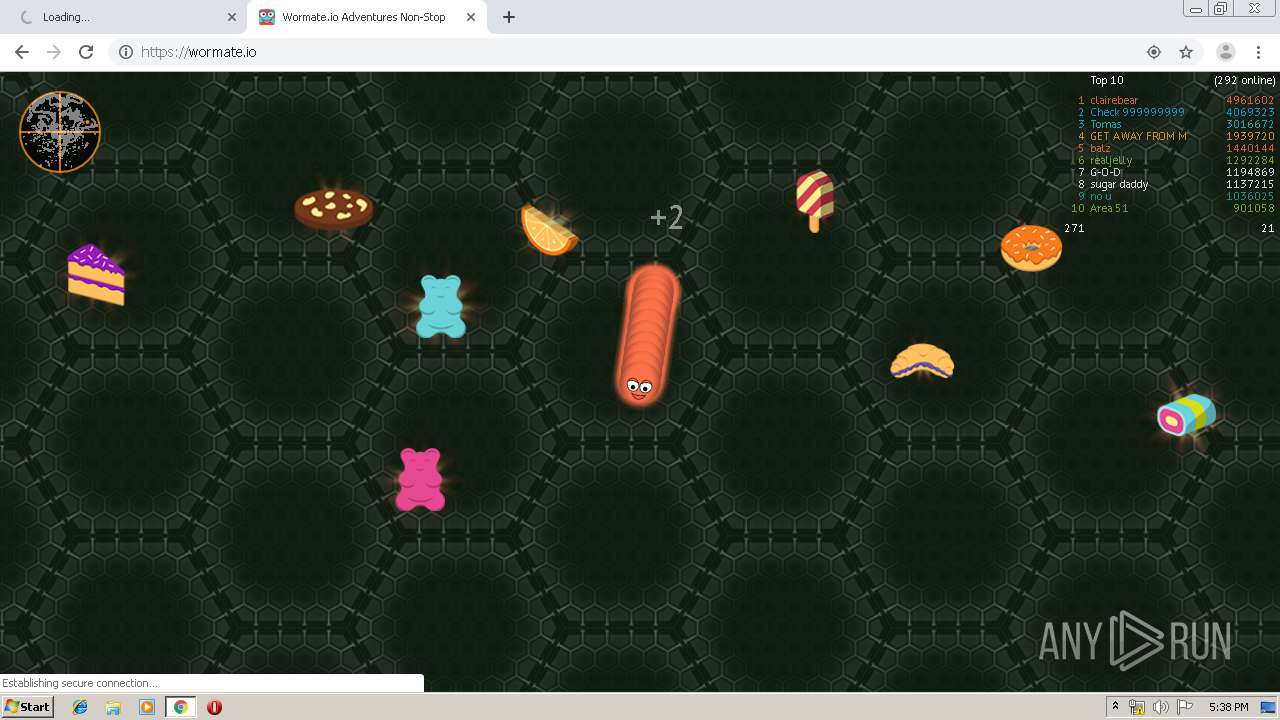
Task: Click the orange glazed donut
Action: point(1031,248)
